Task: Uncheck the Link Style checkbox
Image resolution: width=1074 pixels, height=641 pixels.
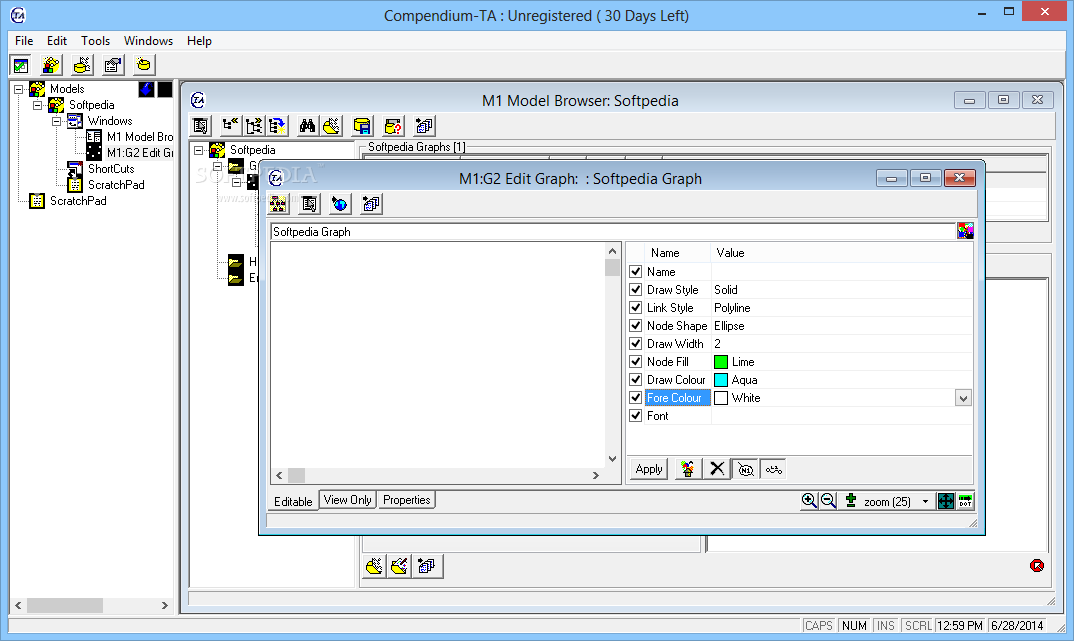Action: point(636,307)
